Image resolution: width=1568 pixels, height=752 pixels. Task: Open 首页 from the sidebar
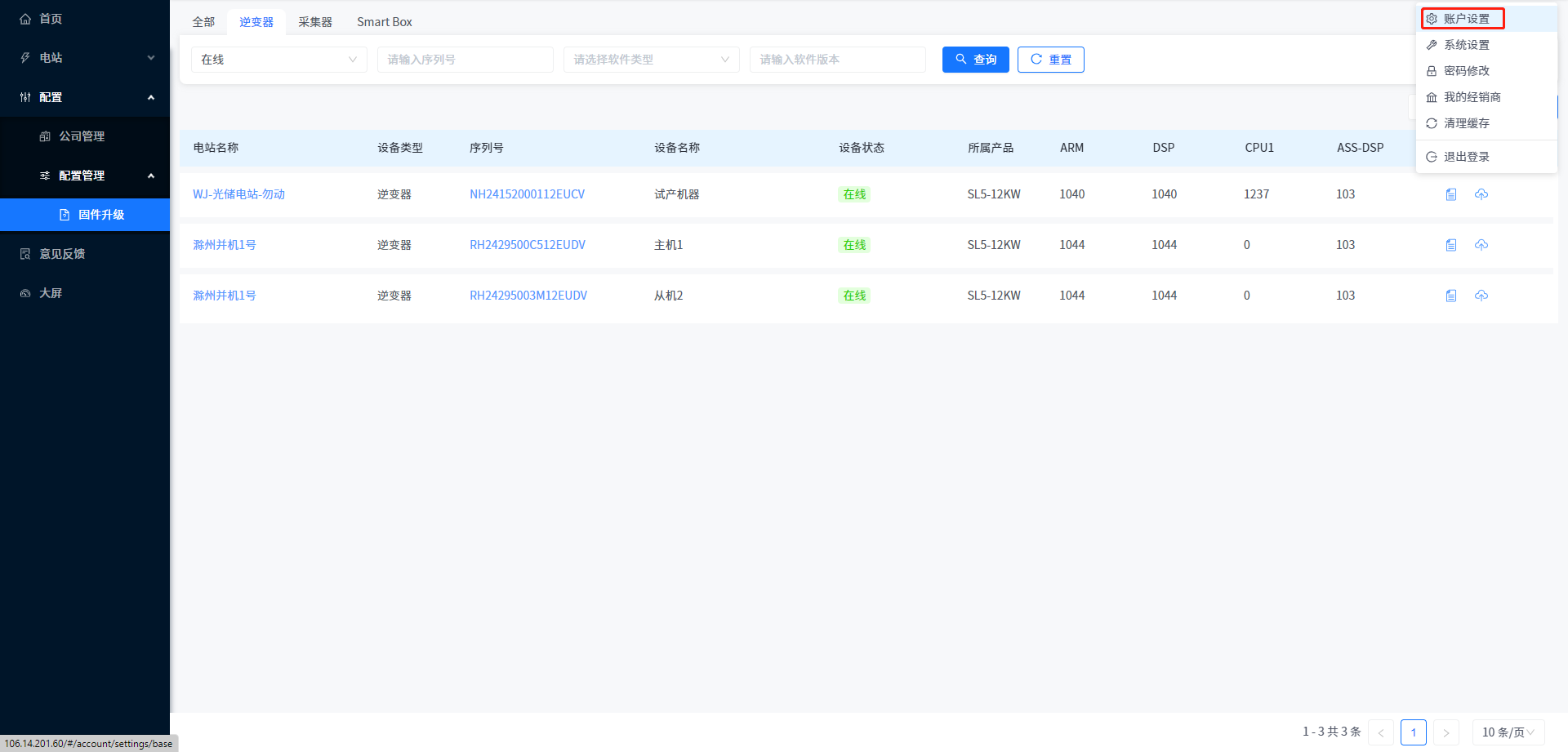click(x=51, y=19)
